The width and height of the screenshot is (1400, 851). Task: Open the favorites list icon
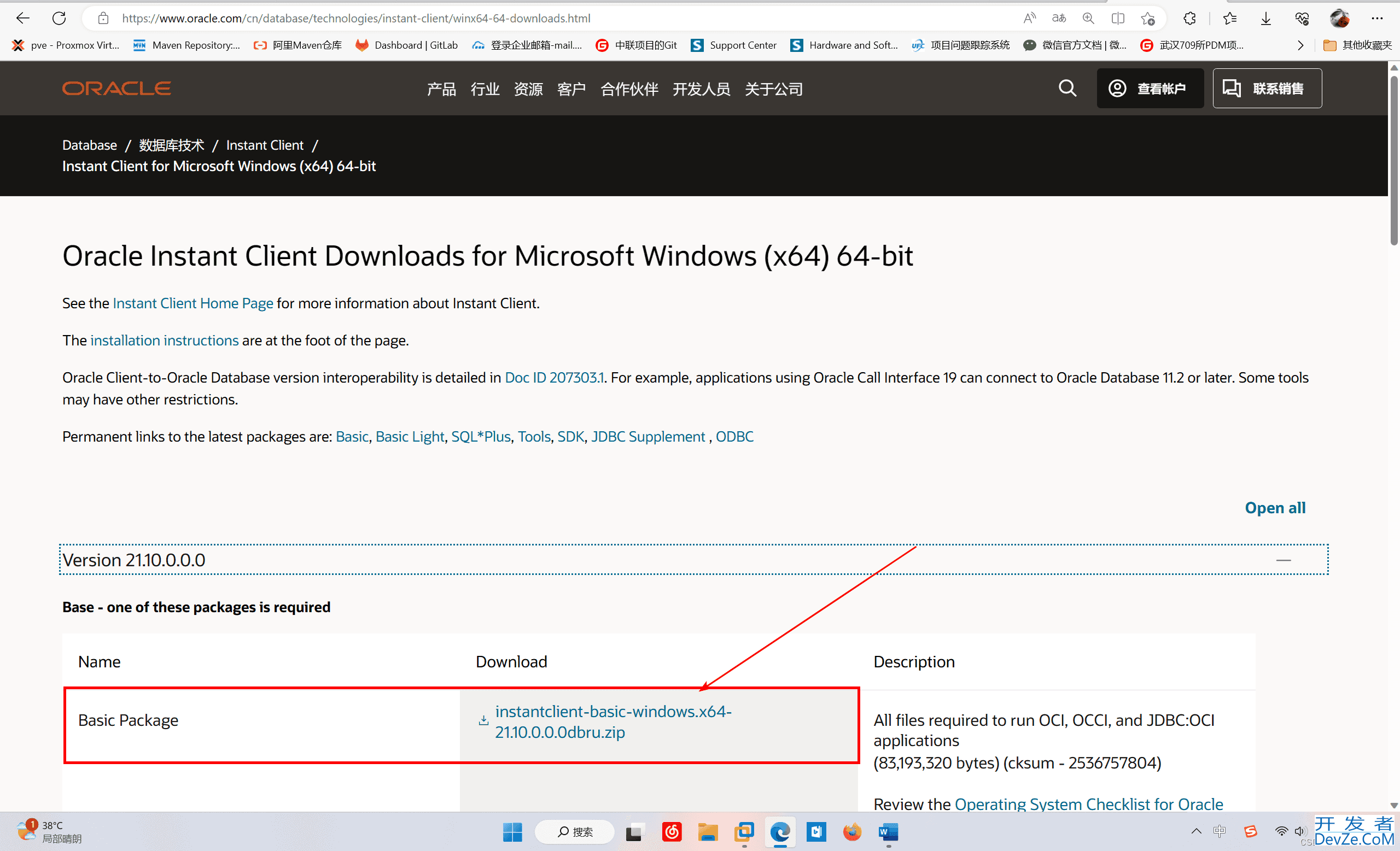coord(1229,18)
